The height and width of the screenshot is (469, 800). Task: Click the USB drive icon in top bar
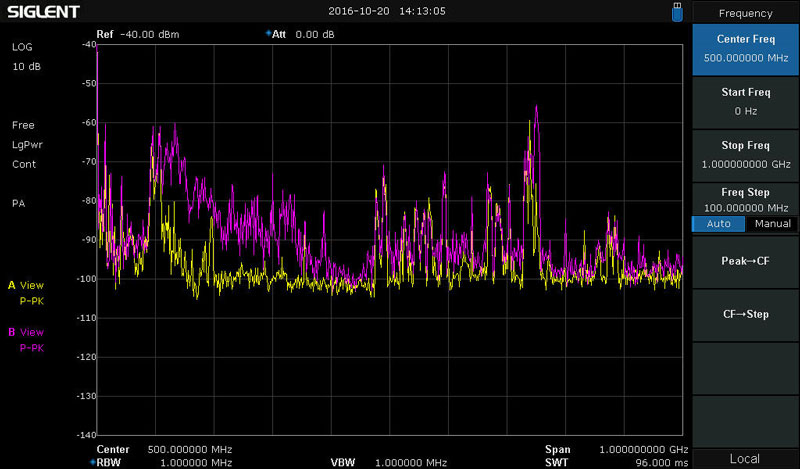tap(677, 11)
